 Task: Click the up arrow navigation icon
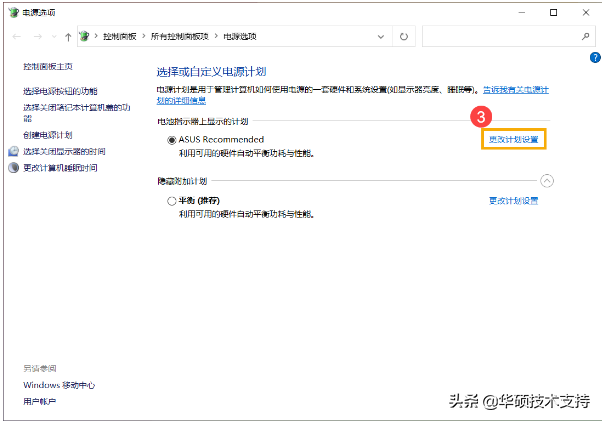click(x=68, y=37)
